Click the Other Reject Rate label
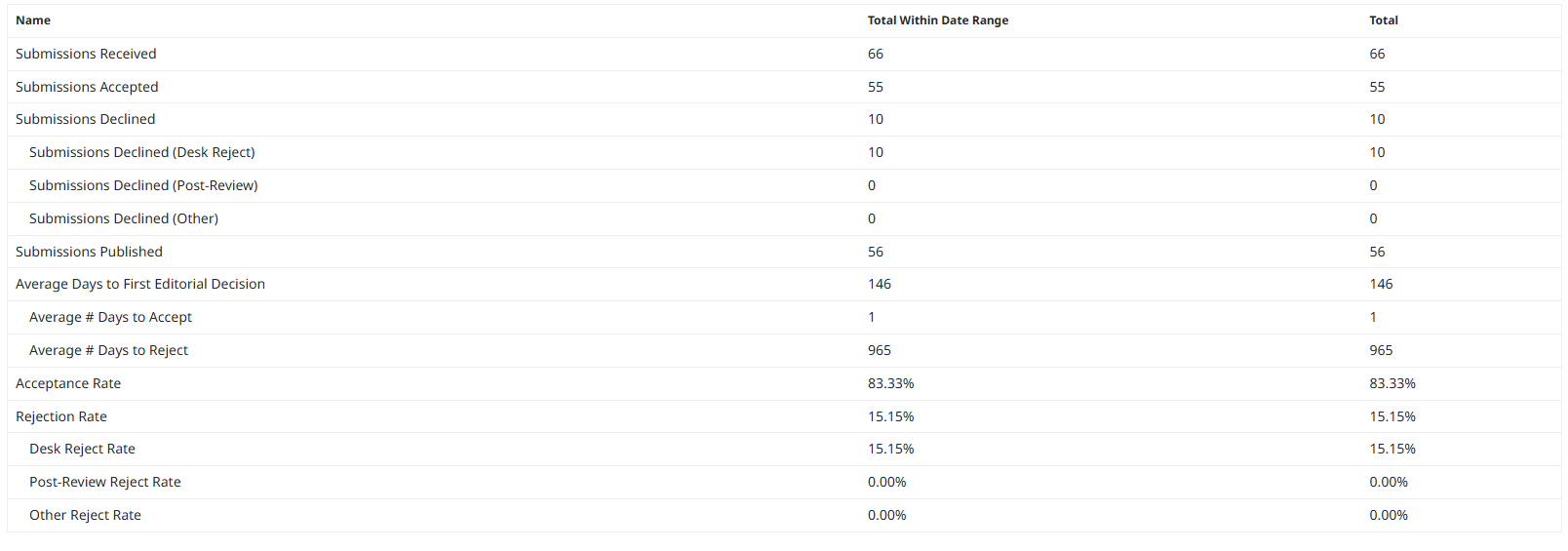This screenshot has height=551, width=1568. pos(85,515)
